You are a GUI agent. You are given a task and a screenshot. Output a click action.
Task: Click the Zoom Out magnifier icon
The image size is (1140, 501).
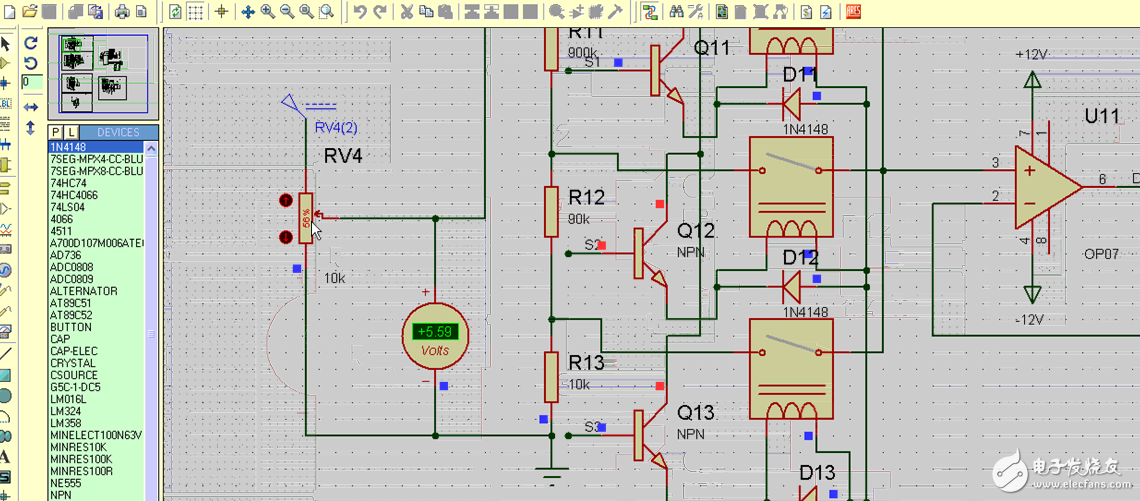click(287, 12)
